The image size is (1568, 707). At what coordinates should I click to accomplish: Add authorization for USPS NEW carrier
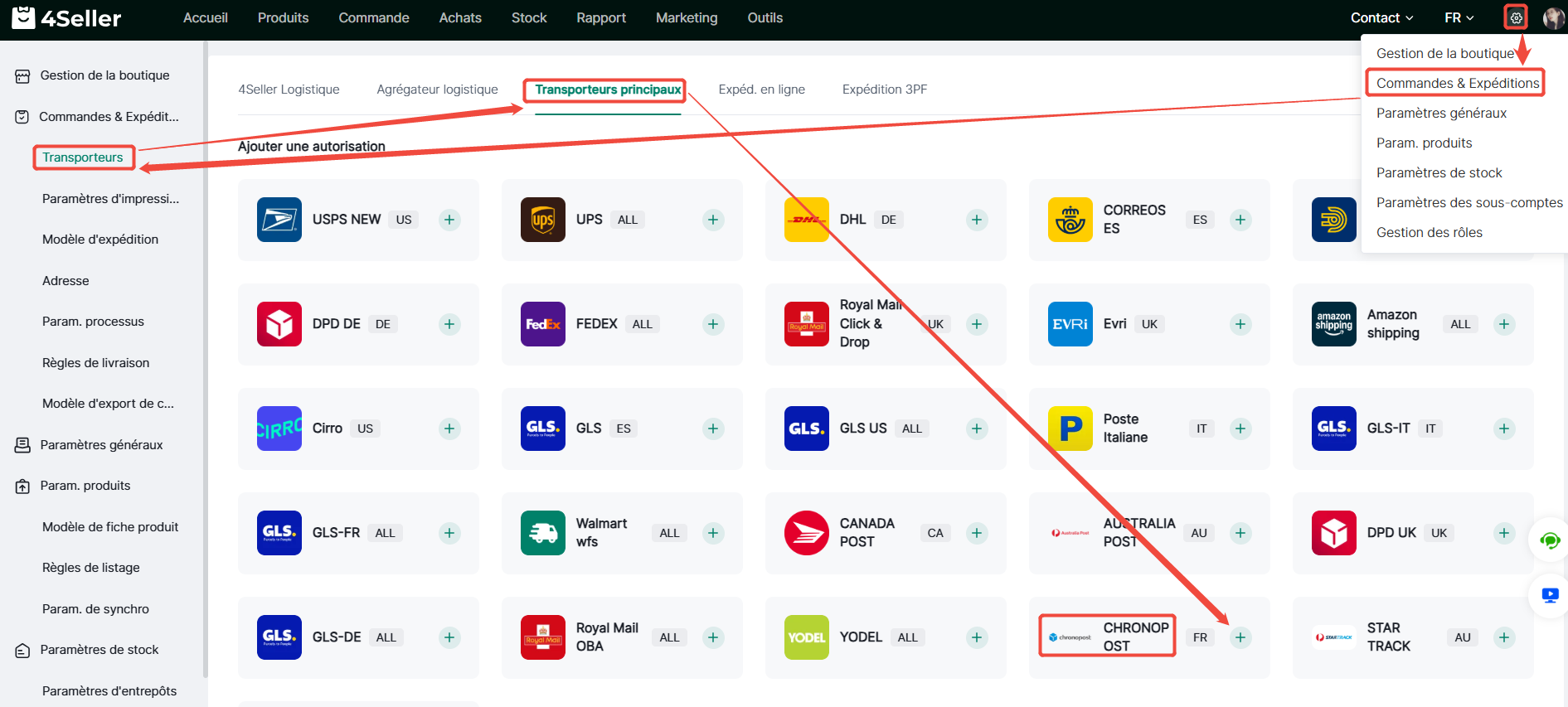pos(449,220)
